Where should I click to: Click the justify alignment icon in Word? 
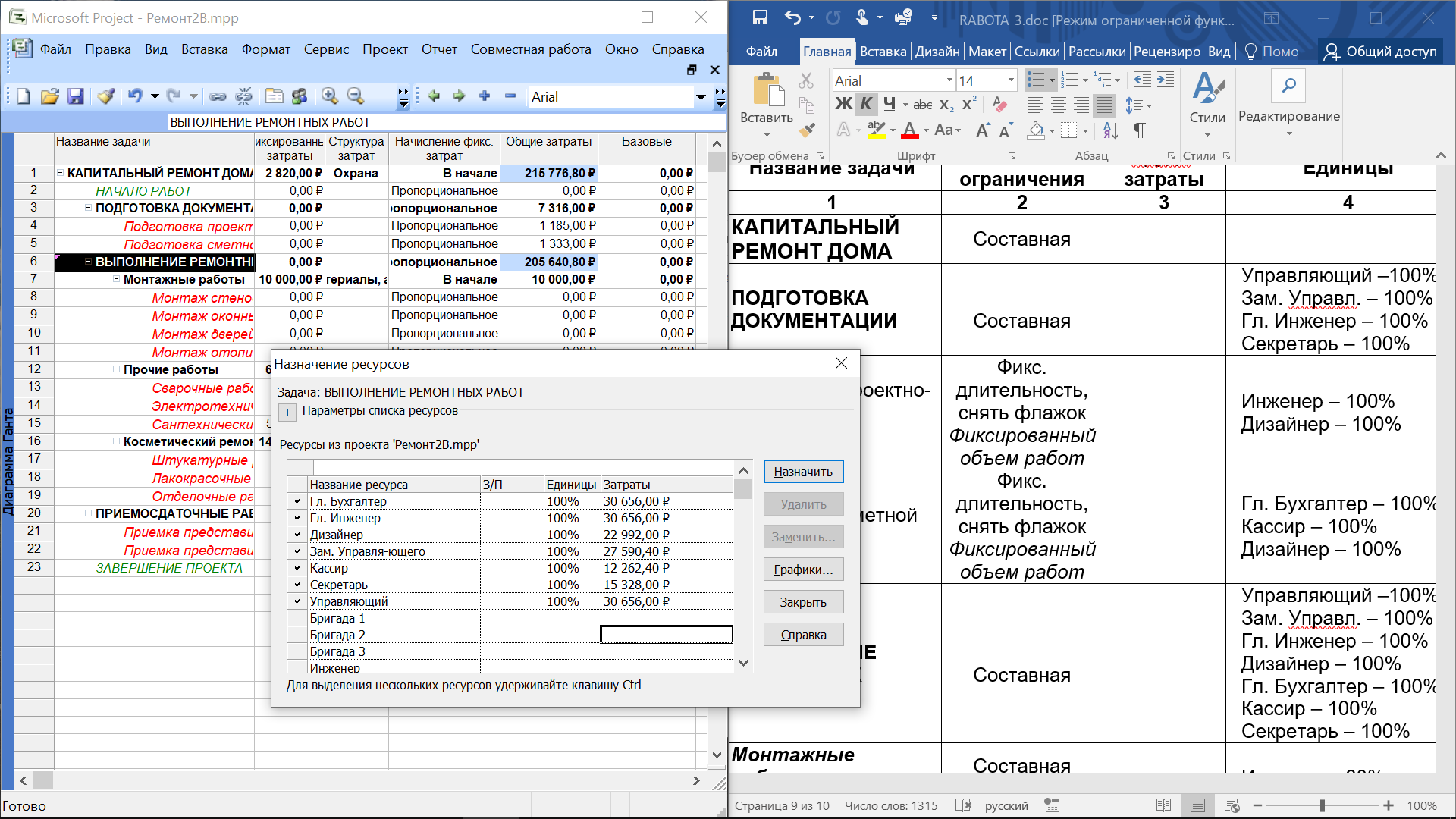[1105, 105]
